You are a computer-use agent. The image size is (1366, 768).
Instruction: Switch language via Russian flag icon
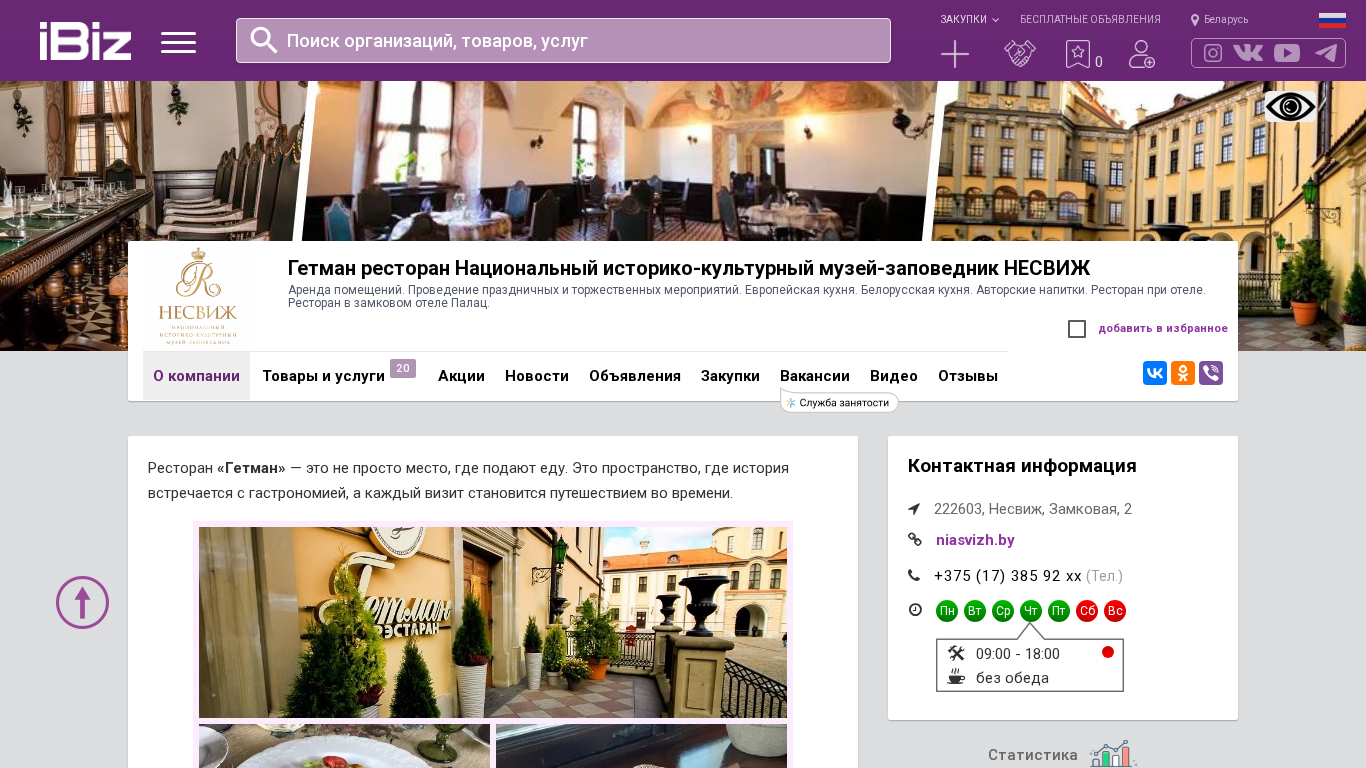[1332, 20]
